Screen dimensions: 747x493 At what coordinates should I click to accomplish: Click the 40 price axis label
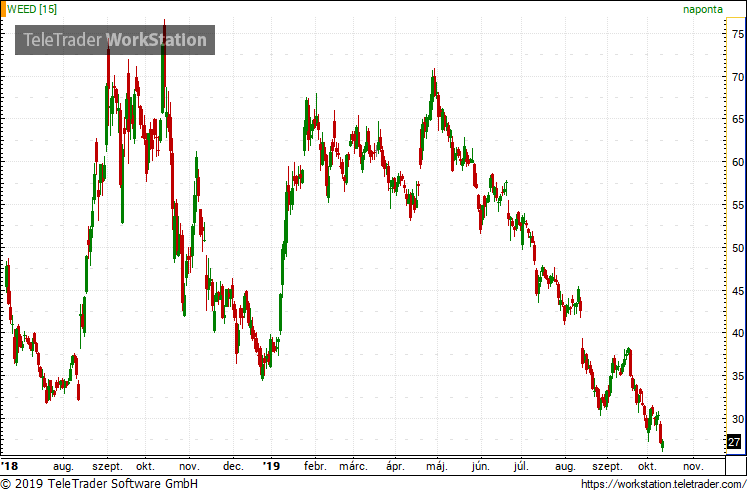[738, 333]
